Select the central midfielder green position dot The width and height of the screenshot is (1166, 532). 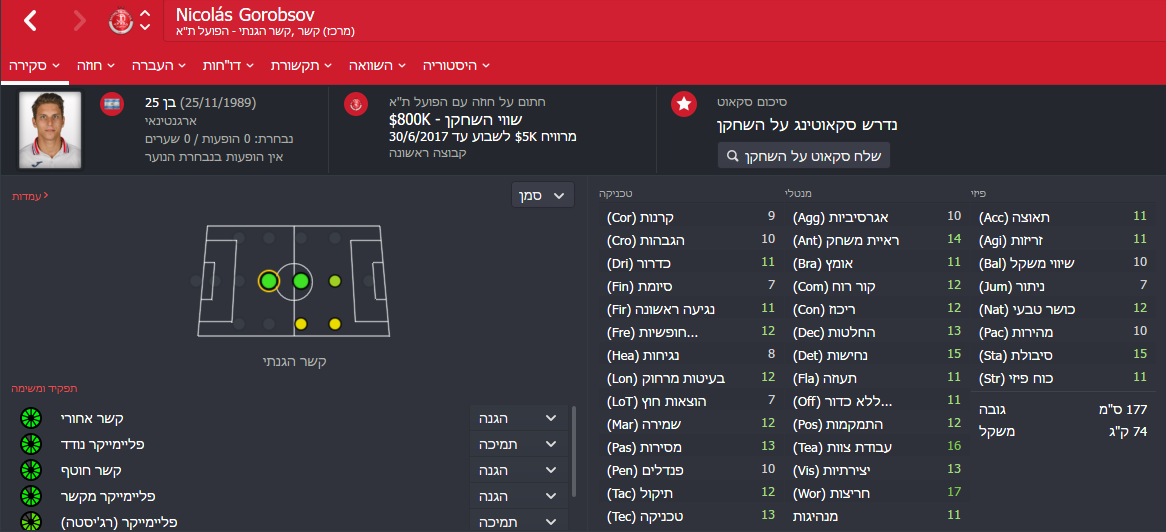click(300, 281)
